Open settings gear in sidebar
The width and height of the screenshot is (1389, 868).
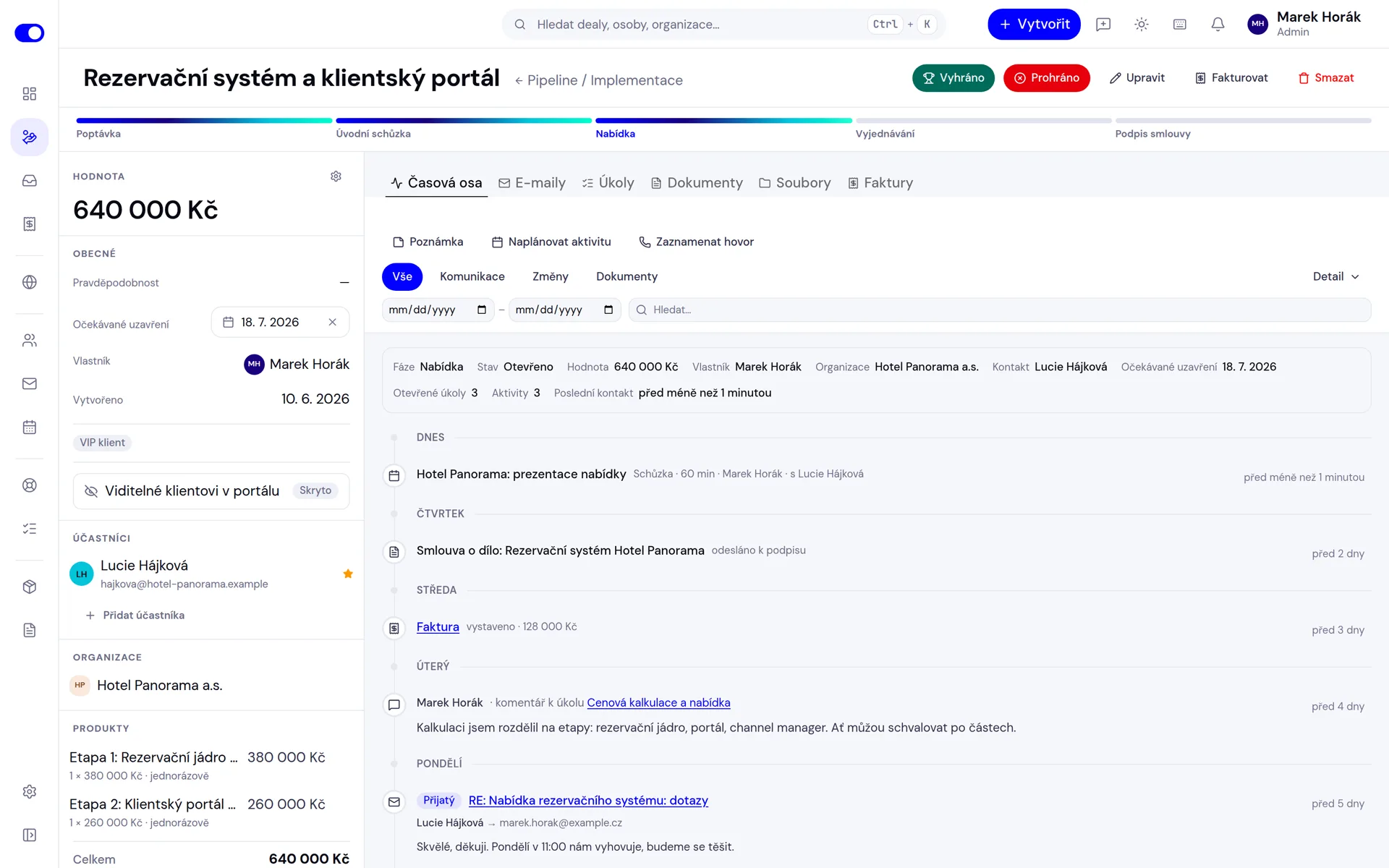[29, 791]
